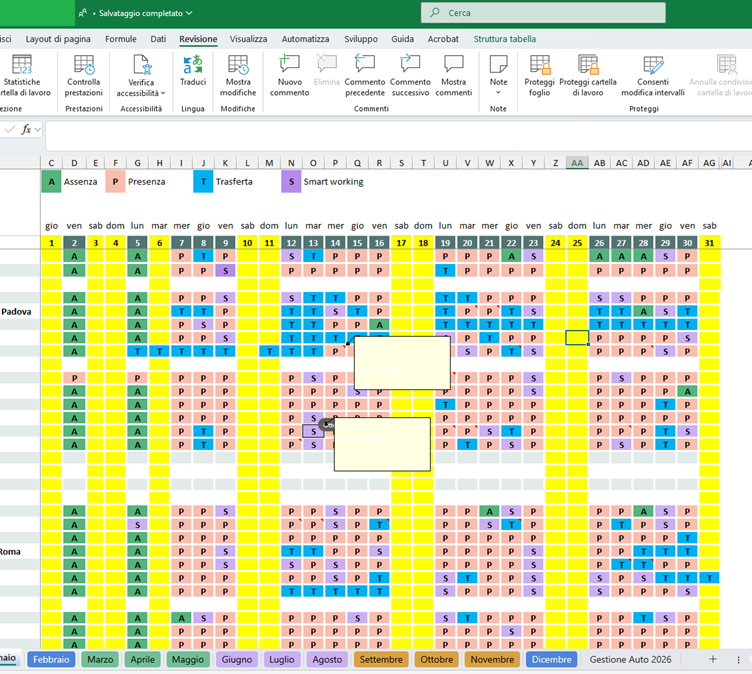Go to Commento precedente
Viewport: 752px width, 674px height.
tap(364, 76)
